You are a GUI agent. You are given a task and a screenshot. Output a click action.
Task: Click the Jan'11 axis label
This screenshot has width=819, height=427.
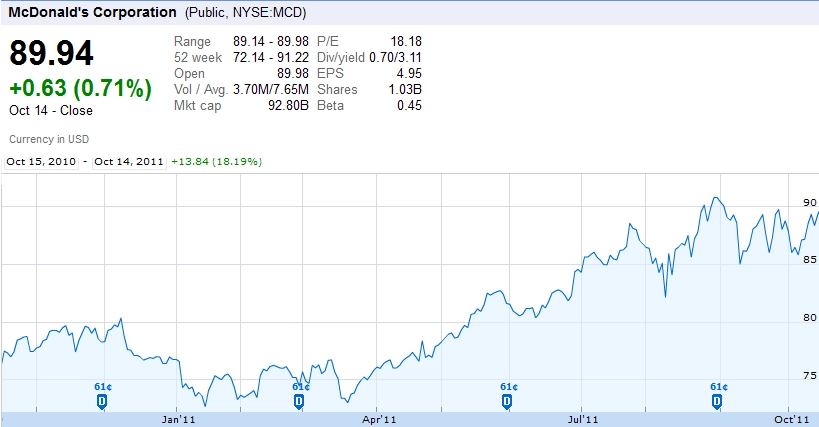point(178,420)
